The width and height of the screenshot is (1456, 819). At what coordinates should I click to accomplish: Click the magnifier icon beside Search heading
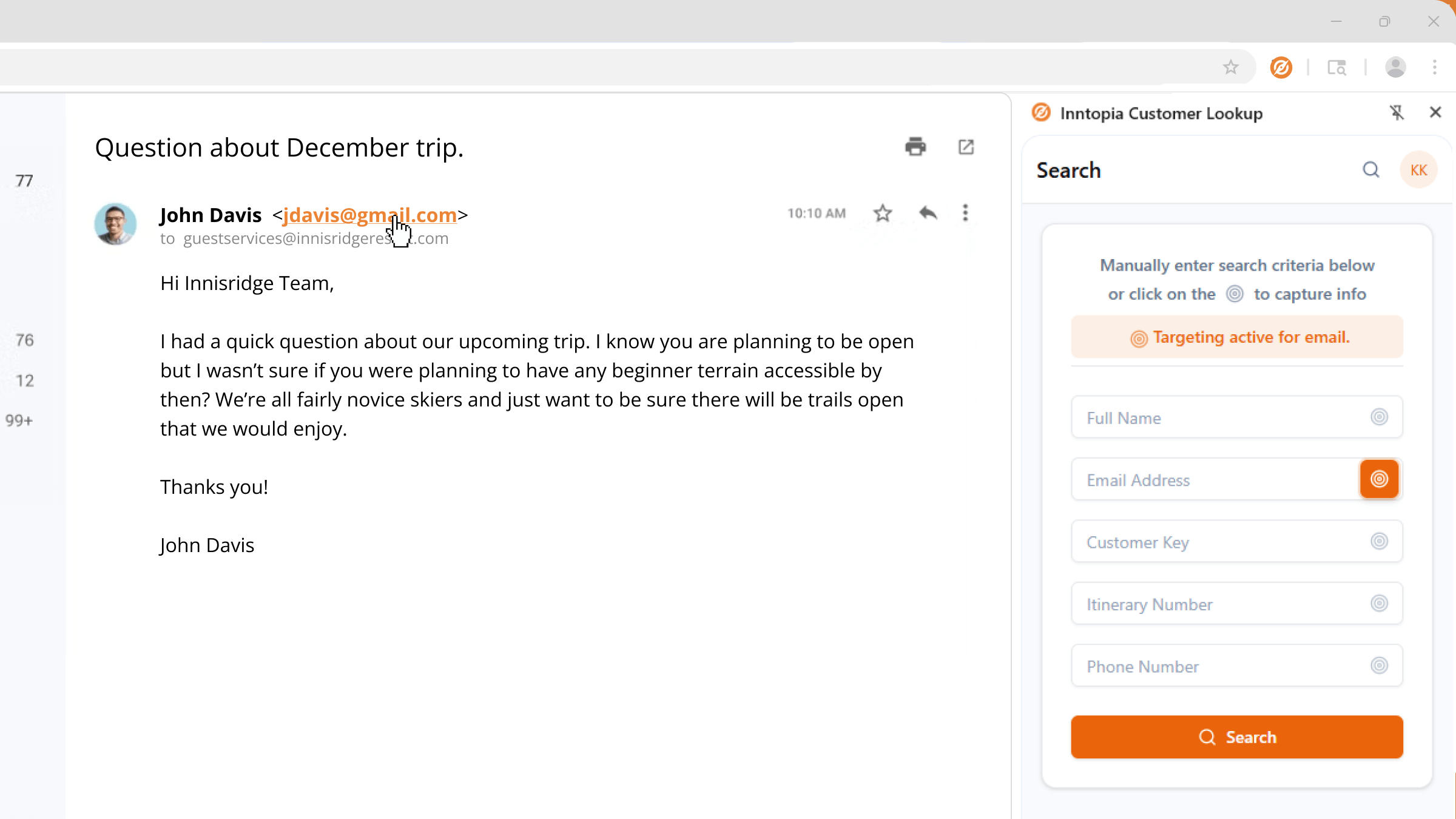coord(1371,170)
